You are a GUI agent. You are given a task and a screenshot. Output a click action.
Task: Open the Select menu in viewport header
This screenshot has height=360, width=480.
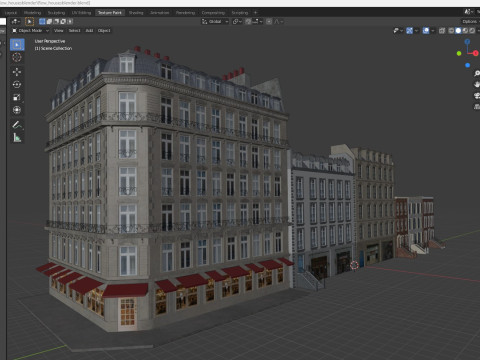[x=74, y=30]
